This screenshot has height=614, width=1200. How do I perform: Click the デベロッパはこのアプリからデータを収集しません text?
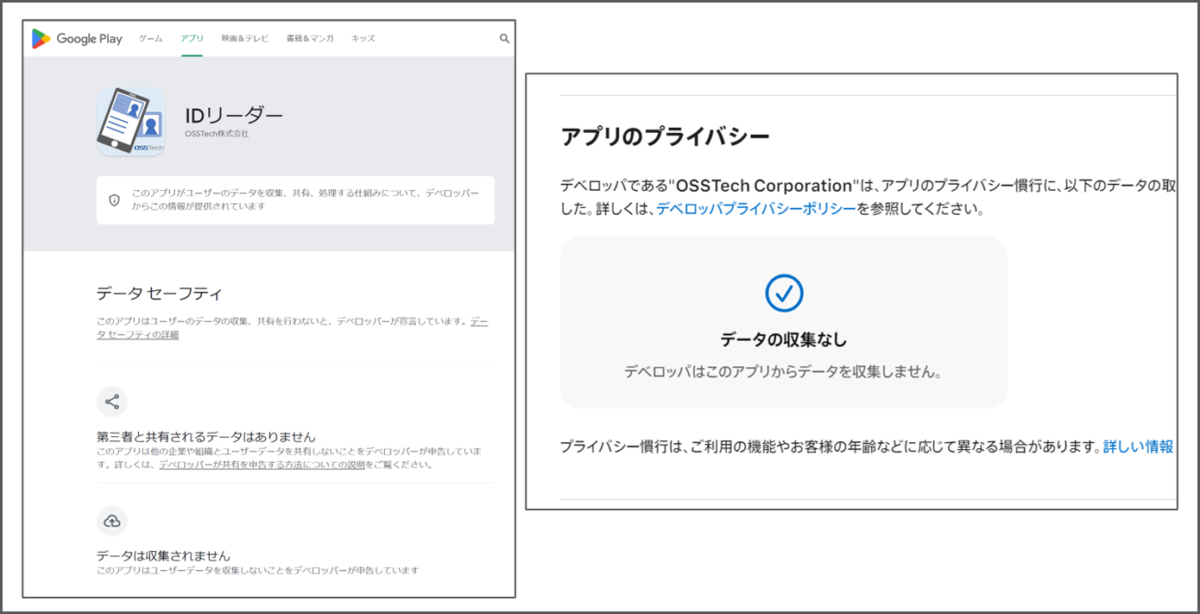click(784, 371)
